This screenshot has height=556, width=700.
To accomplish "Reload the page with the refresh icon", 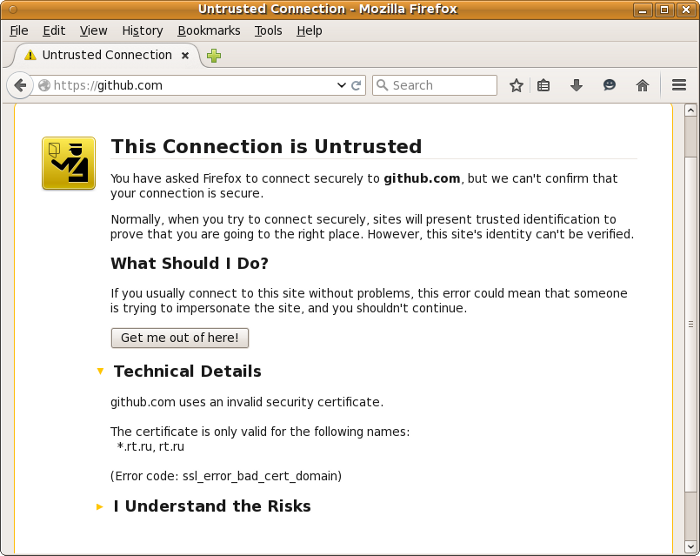I will coord(356,85).
